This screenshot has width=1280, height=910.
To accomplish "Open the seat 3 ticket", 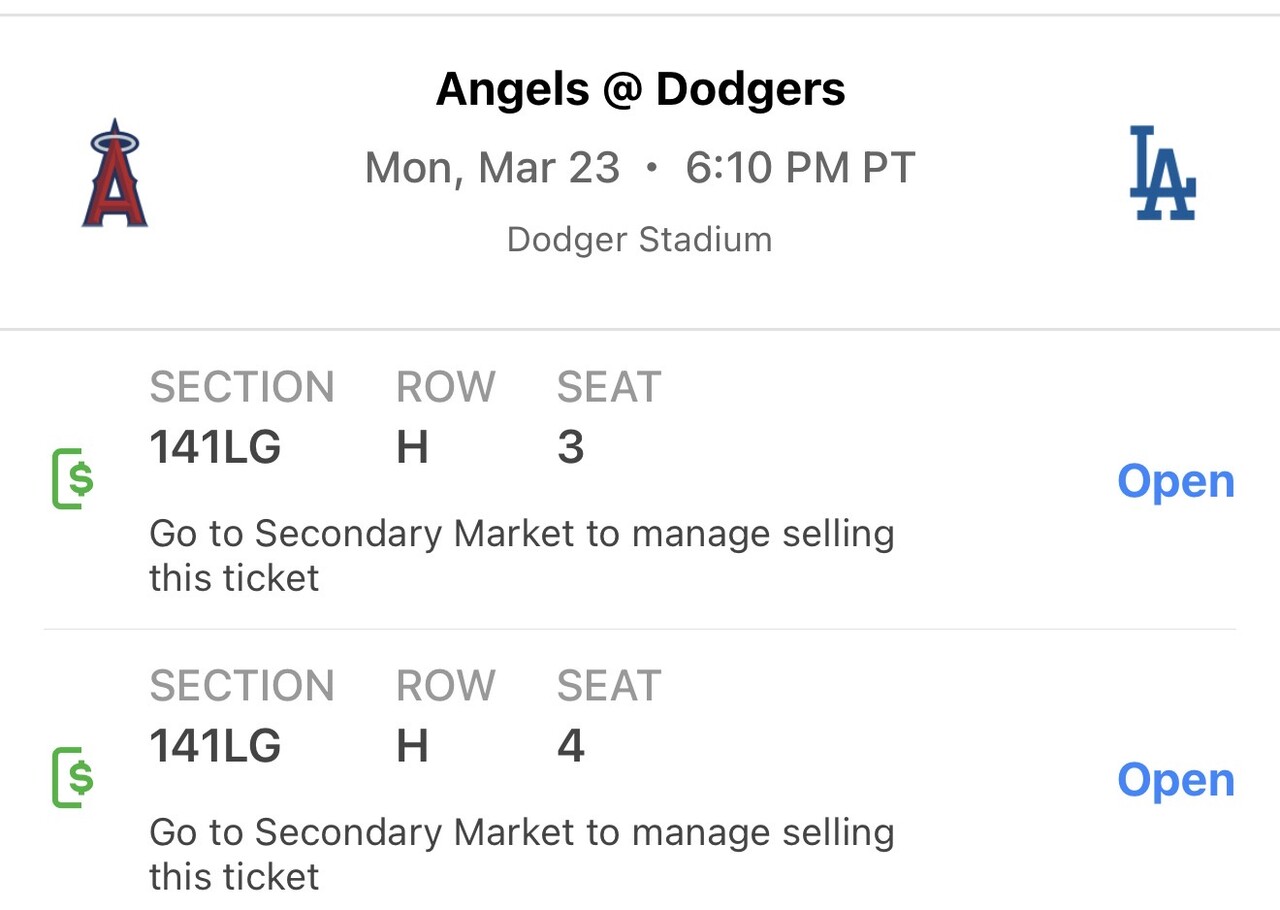I will tap(1175, 482).
